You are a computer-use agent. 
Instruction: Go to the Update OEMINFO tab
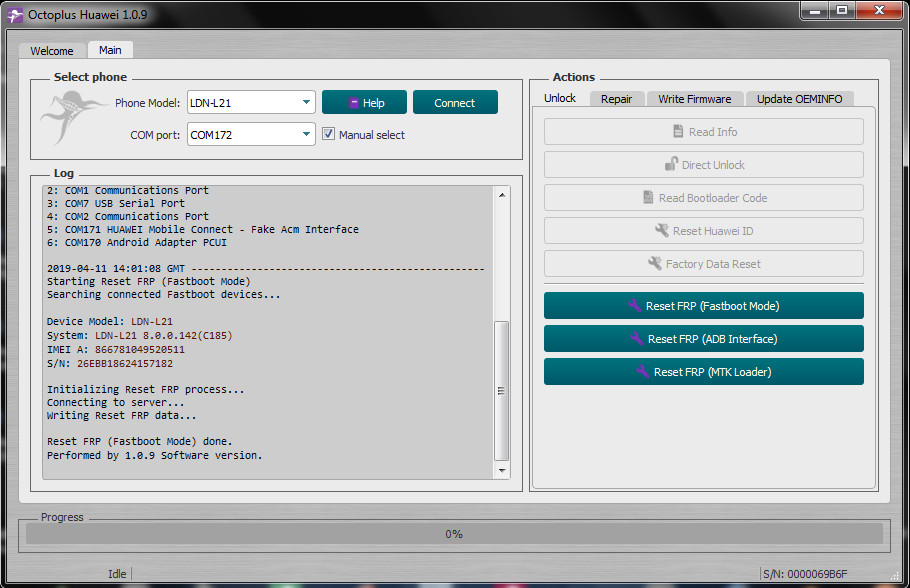(x=799, y=99)
